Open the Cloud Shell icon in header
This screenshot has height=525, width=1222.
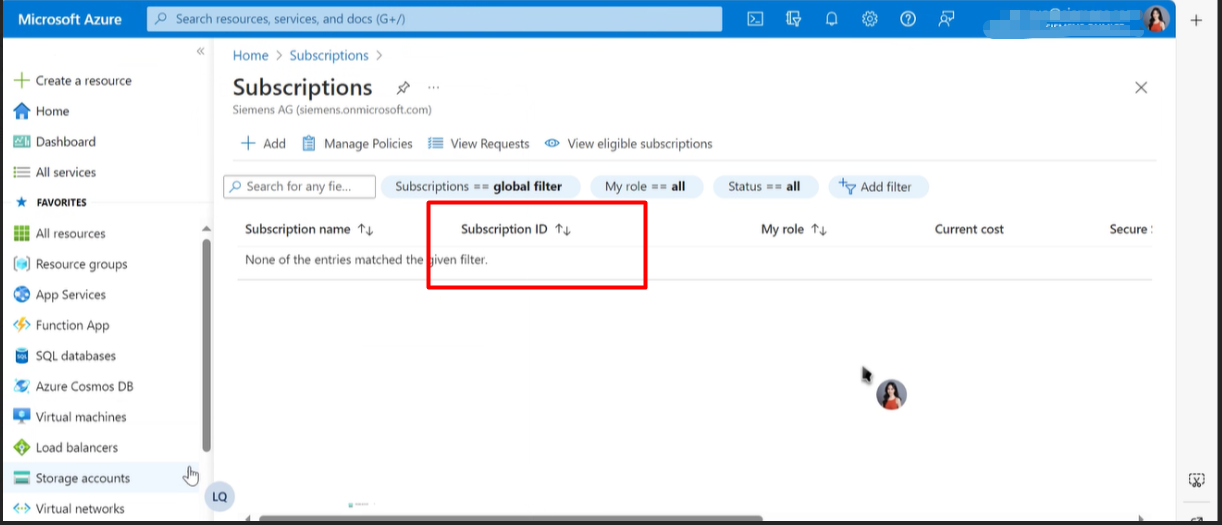756,19
